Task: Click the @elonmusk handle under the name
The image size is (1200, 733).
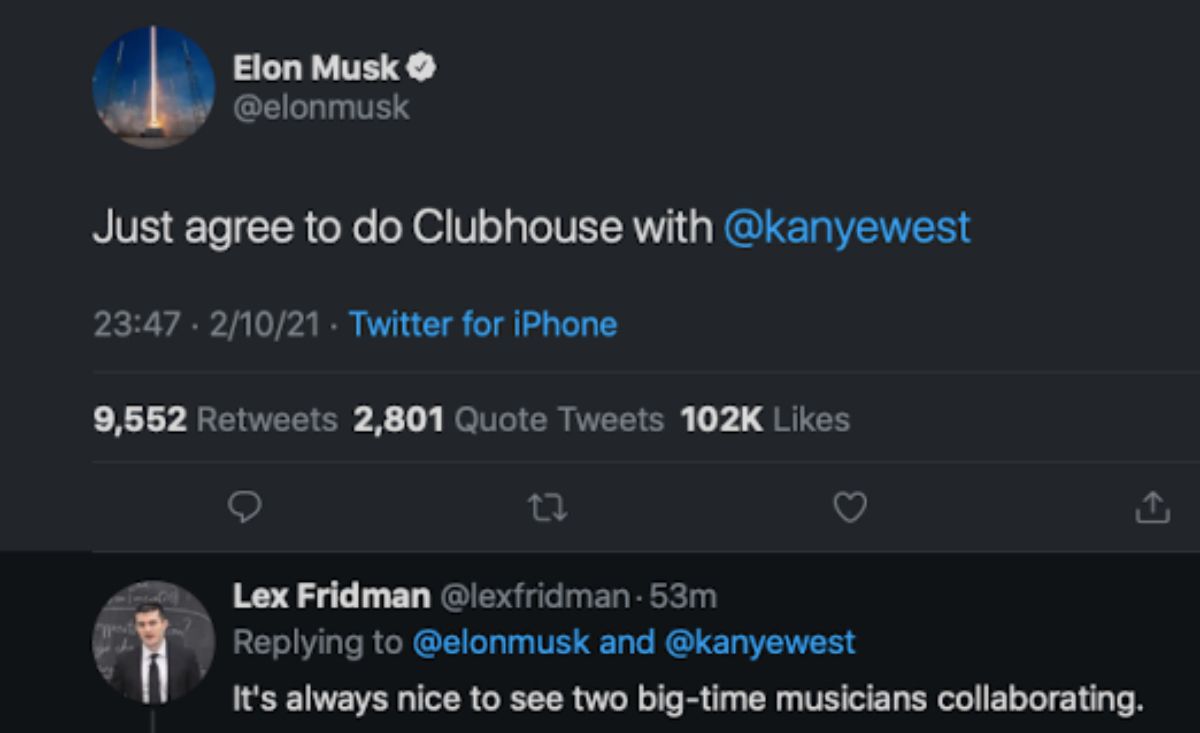Action: click(x=321, y=107)
